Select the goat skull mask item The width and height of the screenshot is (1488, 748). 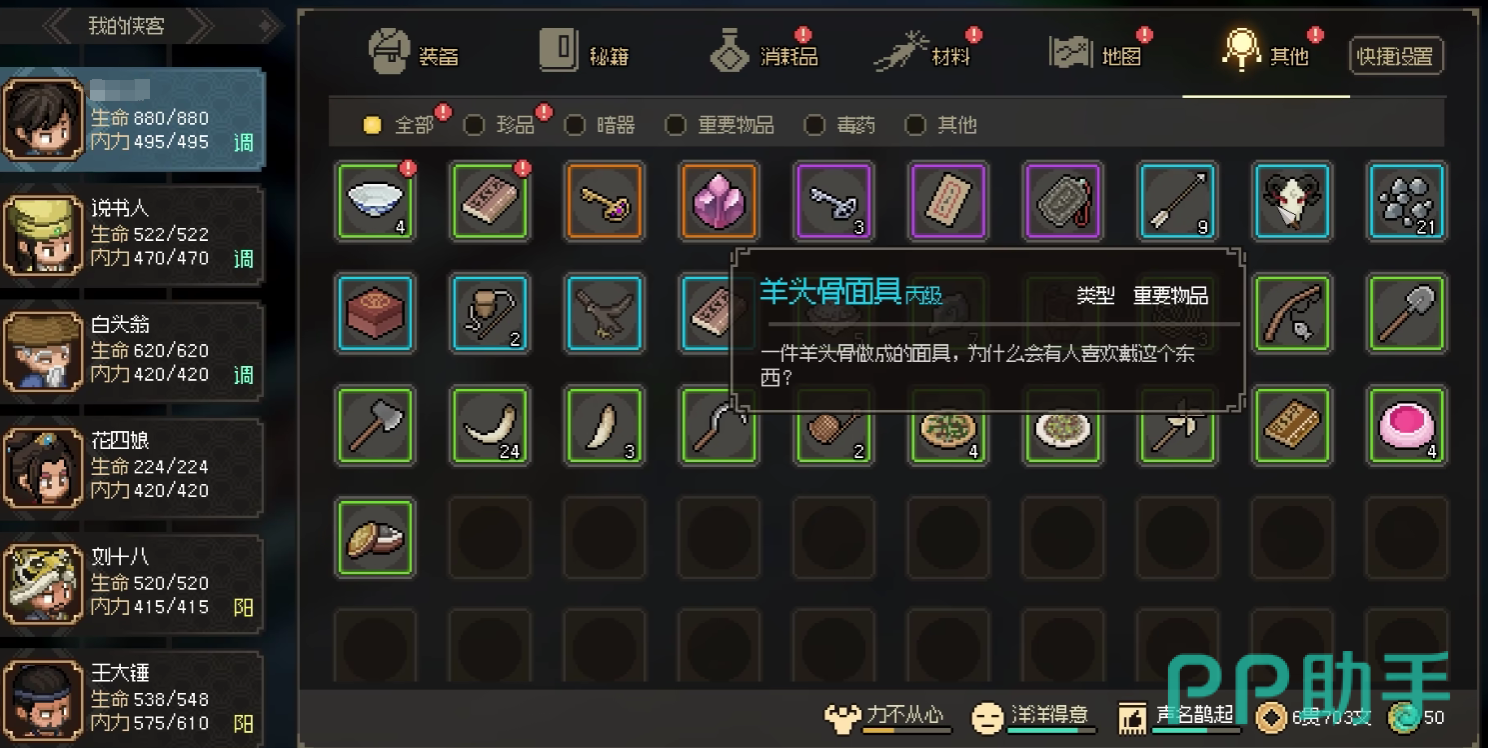pos(1293,201)
